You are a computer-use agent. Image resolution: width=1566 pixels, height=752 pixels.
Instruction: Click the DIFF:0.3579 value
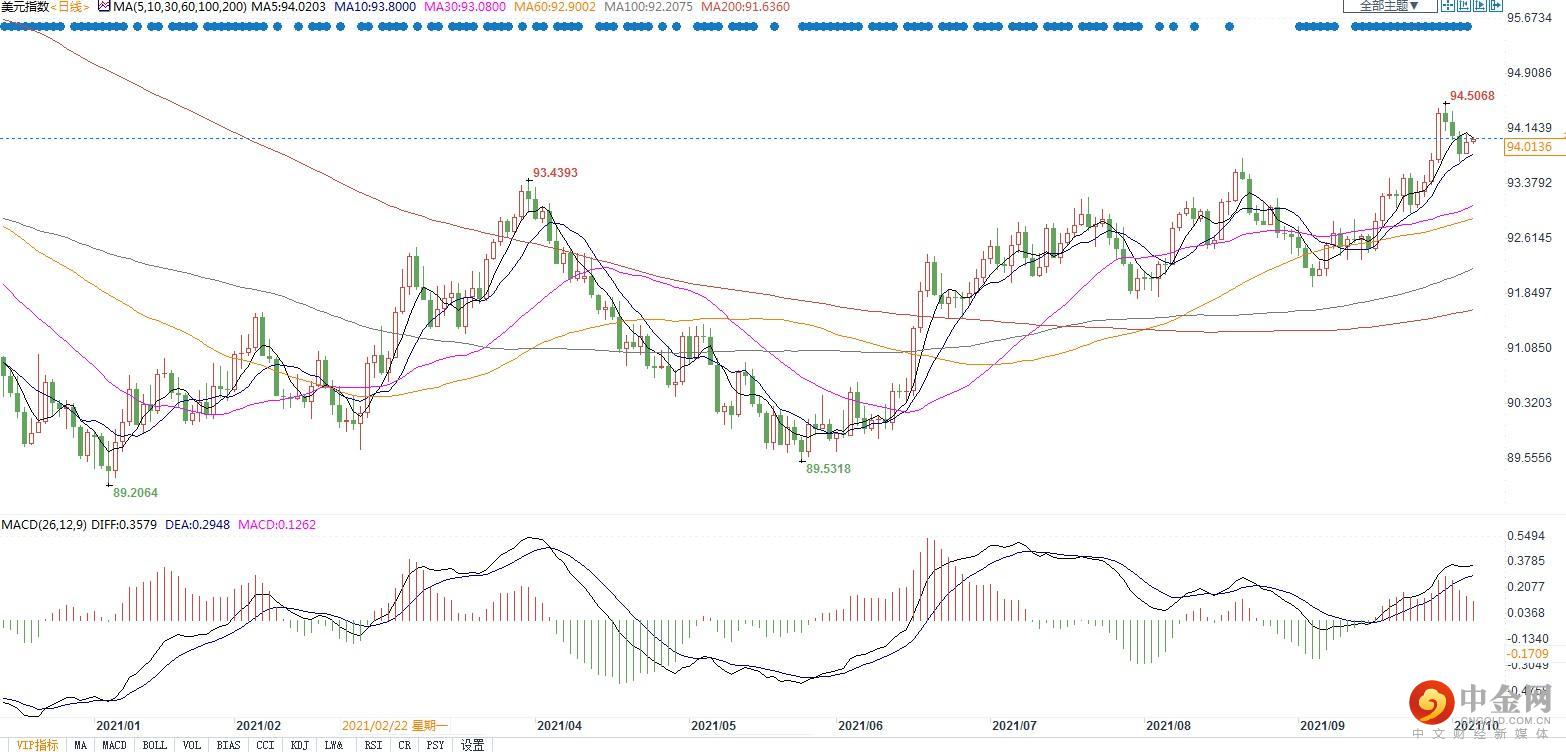coord(123,524)
